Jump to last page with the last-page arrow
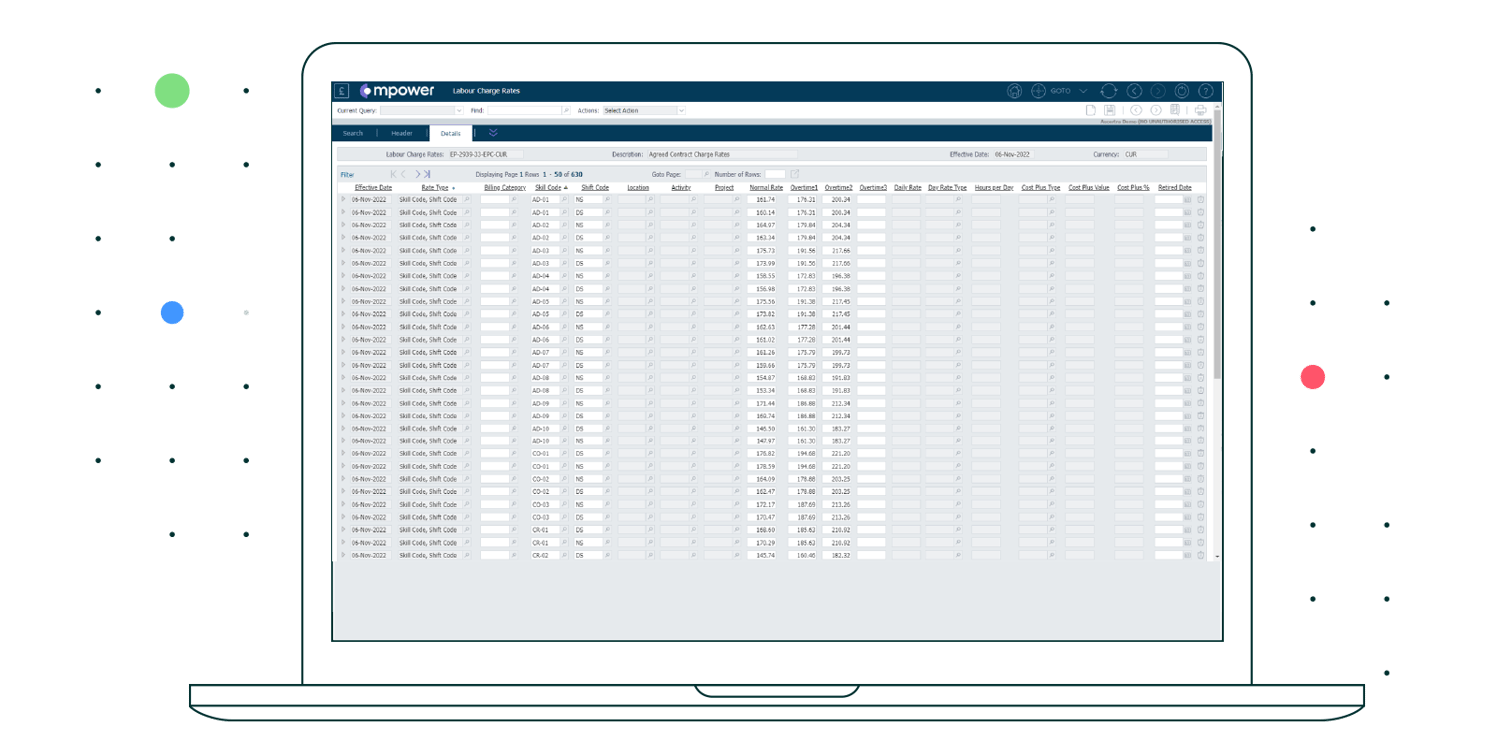Screen dimensions: 1497x756 click(427, 174)
